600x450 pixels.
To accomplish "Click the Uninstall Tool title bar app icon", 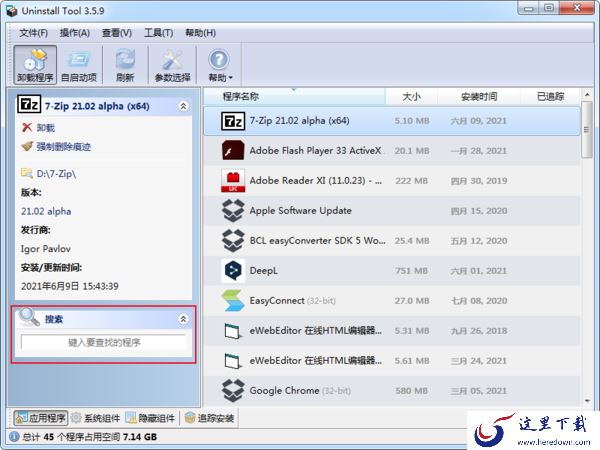I will coord(12,11).
